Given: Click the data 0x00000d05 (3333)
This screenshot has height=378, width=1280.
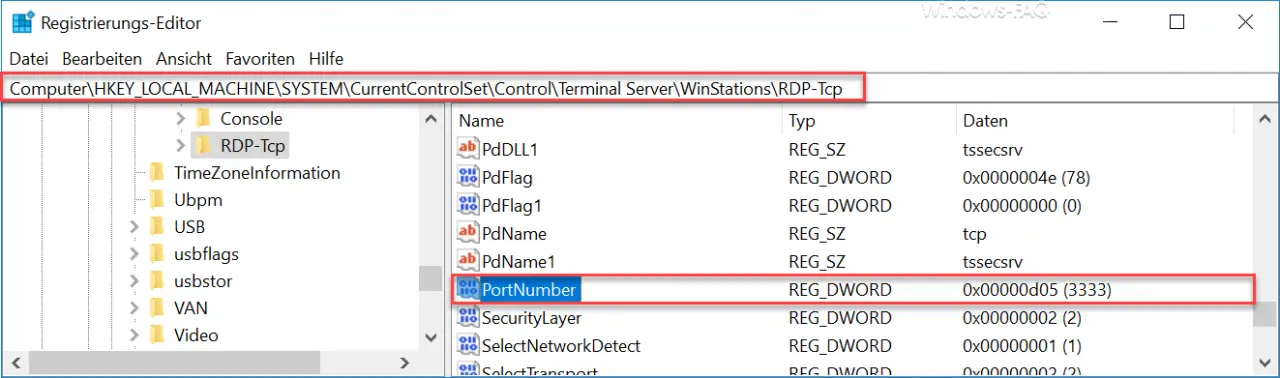Looking at the screenshot, I should pyautogui.click(x=1038, y=290).
